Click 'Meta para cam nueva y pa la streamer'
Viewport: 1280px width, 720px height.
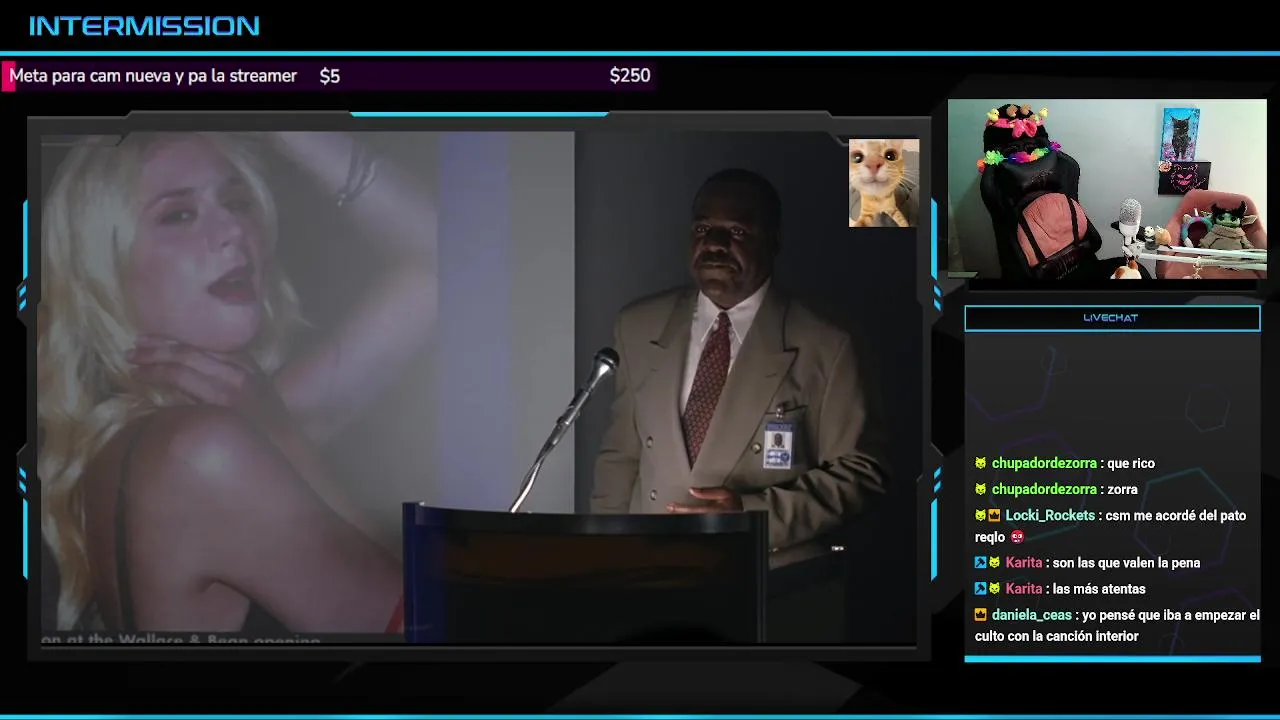point(153,76)
